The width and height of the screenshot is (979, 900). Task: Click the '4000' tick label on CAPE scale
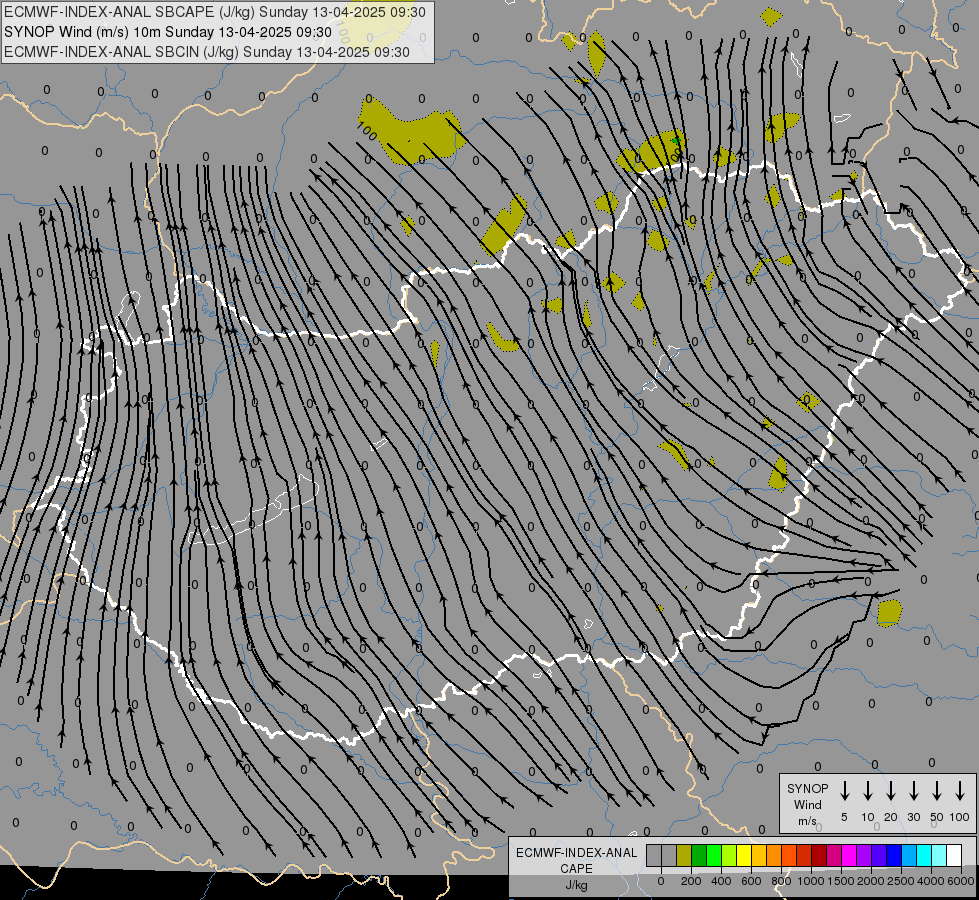click(x=931, y=881)
